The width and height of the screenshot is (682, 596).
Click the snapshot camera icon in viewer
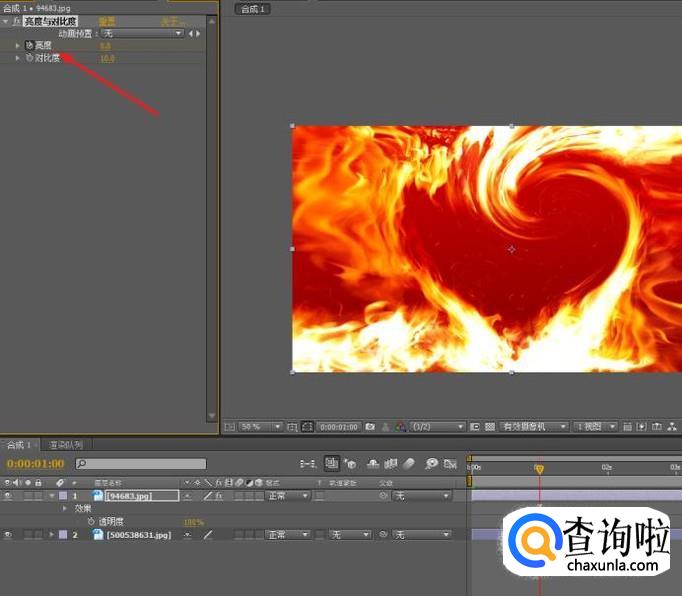coord(370,426)
